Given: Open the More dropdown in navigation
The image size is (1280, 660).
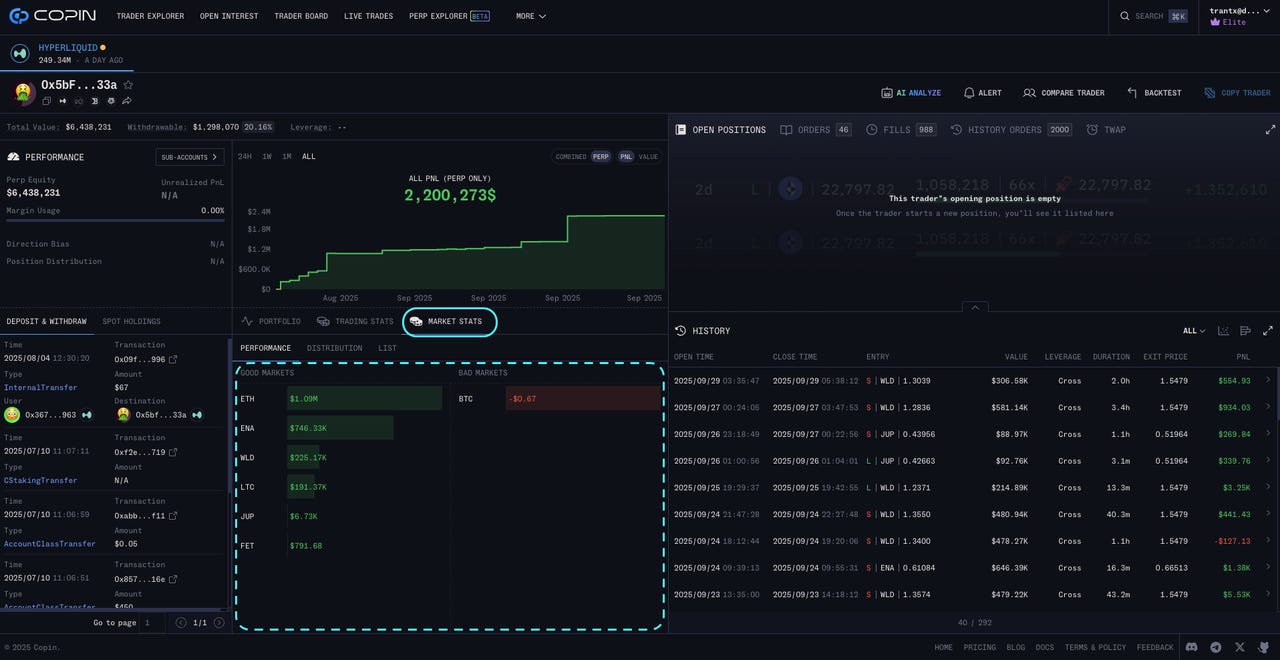Looking at the screenshot, I should [531, 16].
